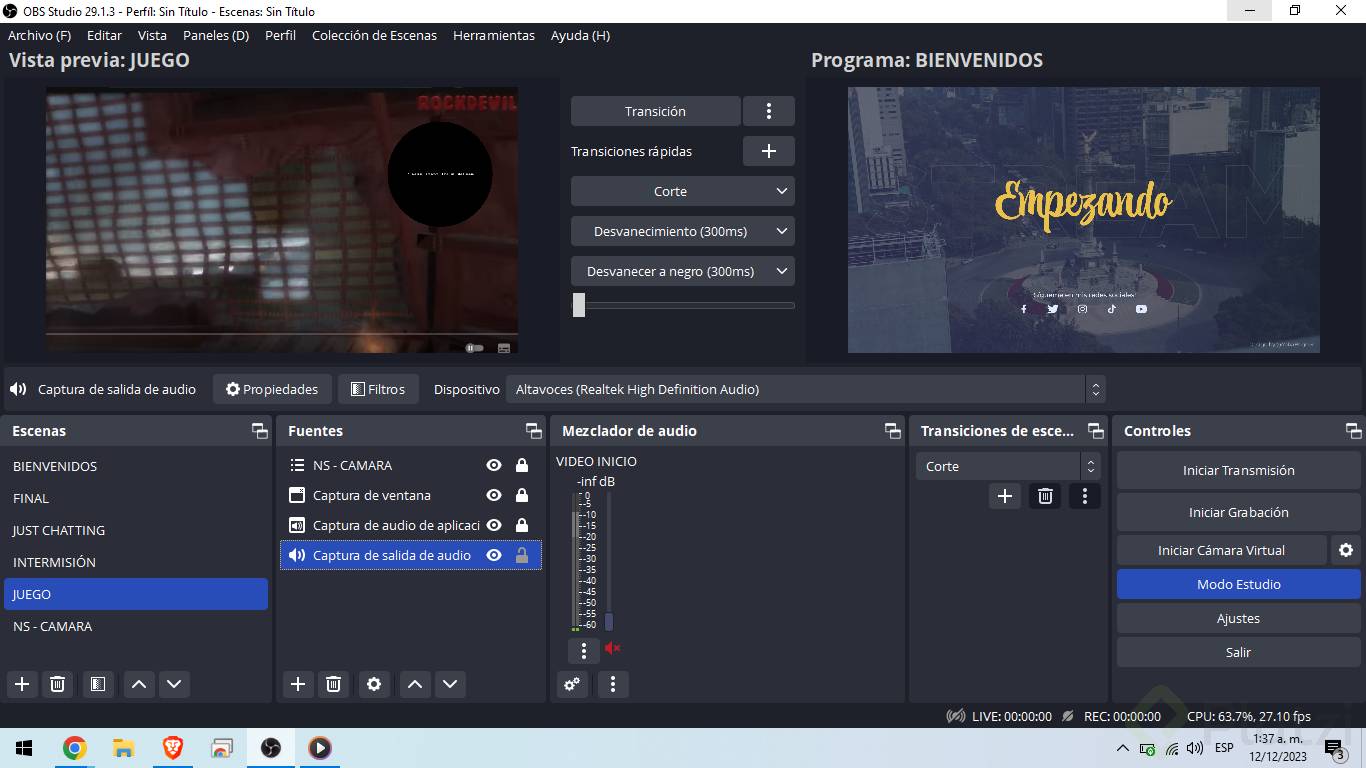The height and width of the screenshot is (768, 1366).
Task: Select the BIENVENIDOS scene
Action: [x=136, y=466]
